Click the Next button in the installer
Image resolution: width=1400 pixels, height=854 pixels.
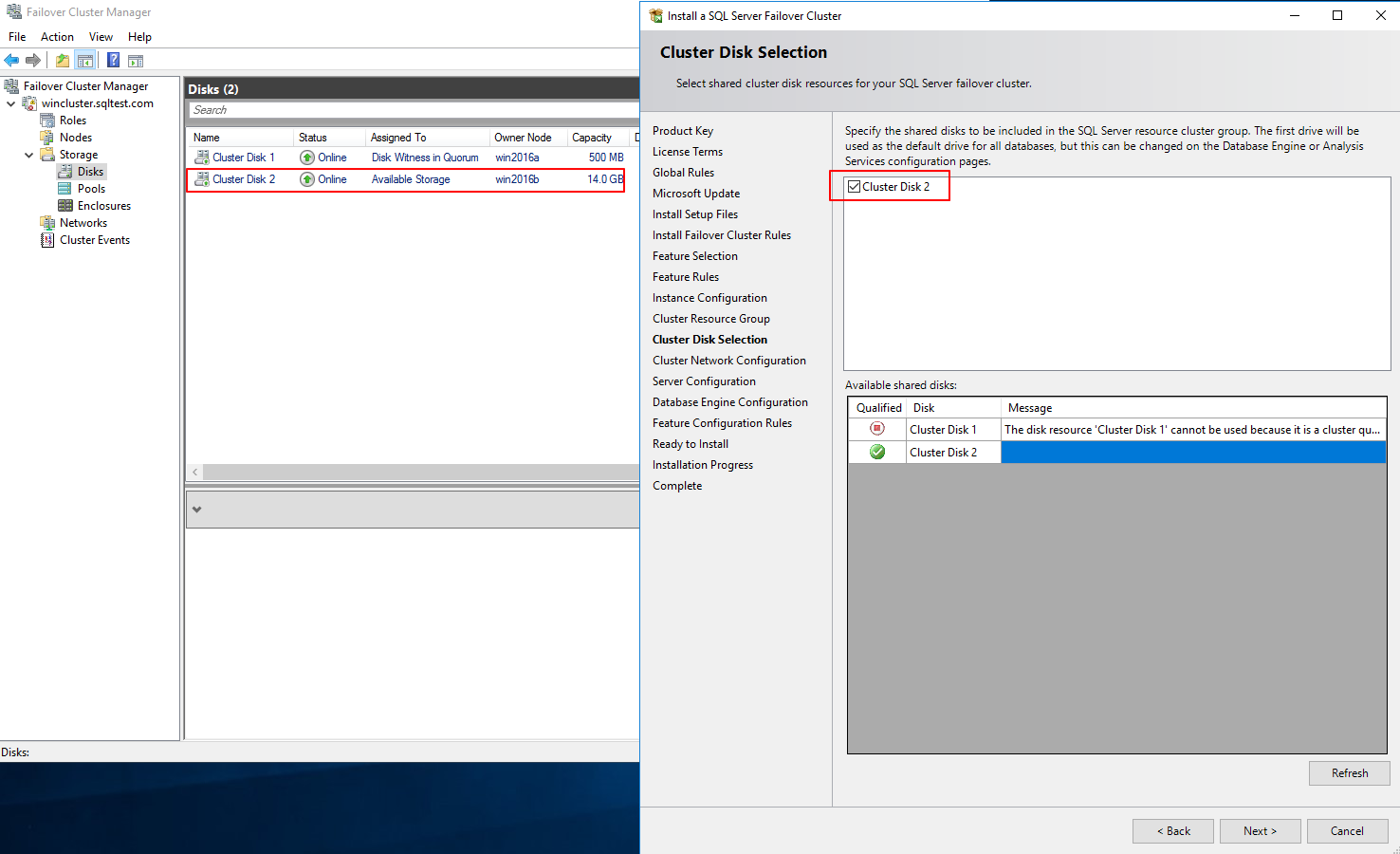[x=1260, y=831]
